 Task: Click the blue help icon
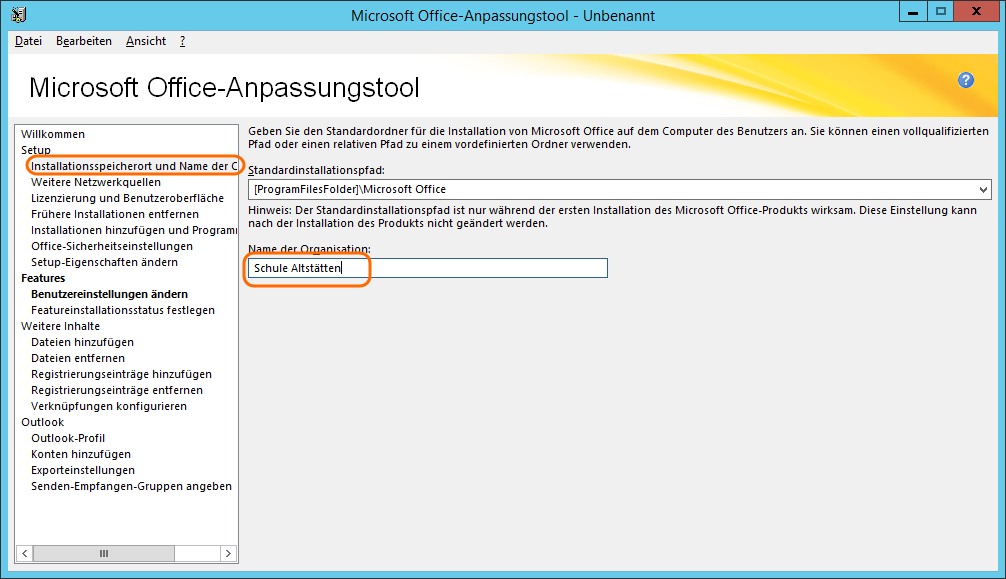[965, 80]
